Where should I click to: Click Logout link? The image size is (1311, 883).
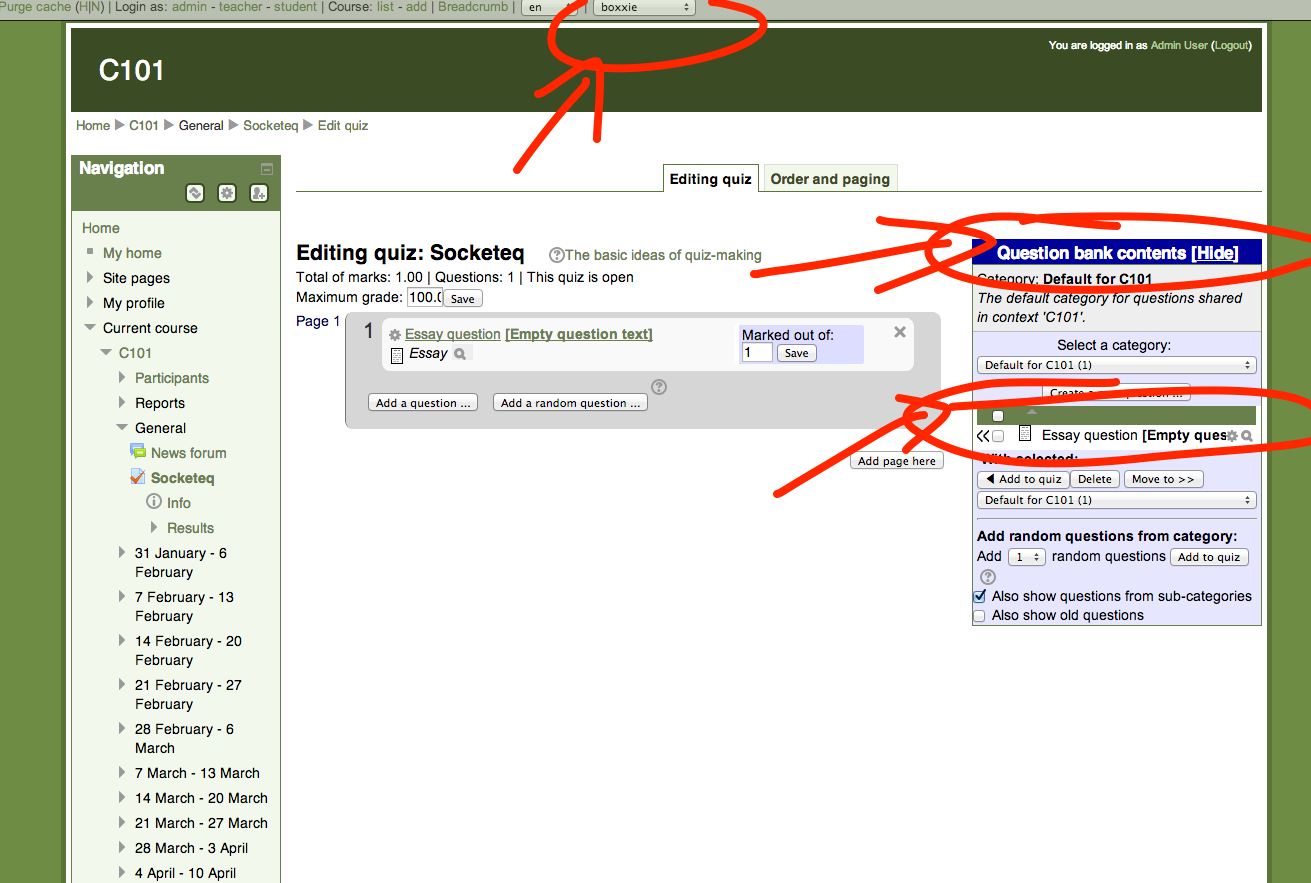coord(1231,45)
